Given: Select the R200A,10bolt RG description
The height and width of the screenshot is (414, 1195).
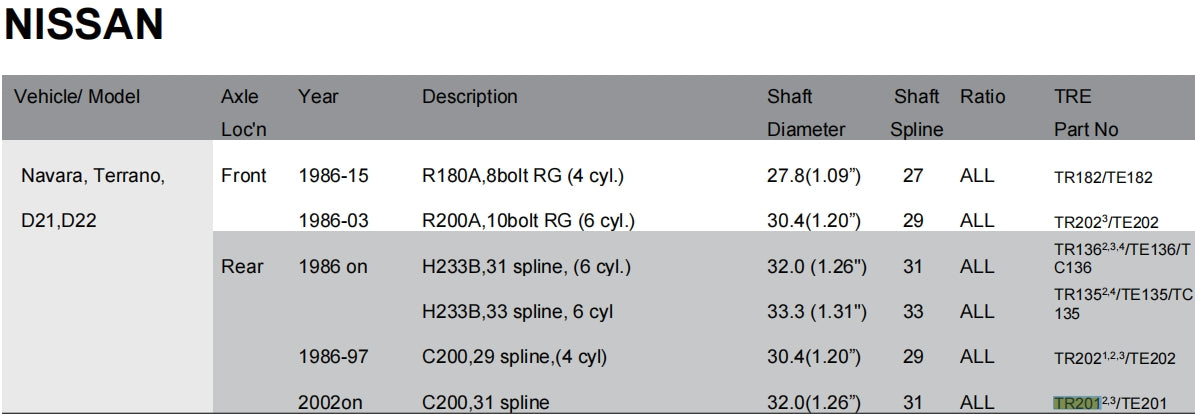Looking at the screenshot, I should point(528,221).
